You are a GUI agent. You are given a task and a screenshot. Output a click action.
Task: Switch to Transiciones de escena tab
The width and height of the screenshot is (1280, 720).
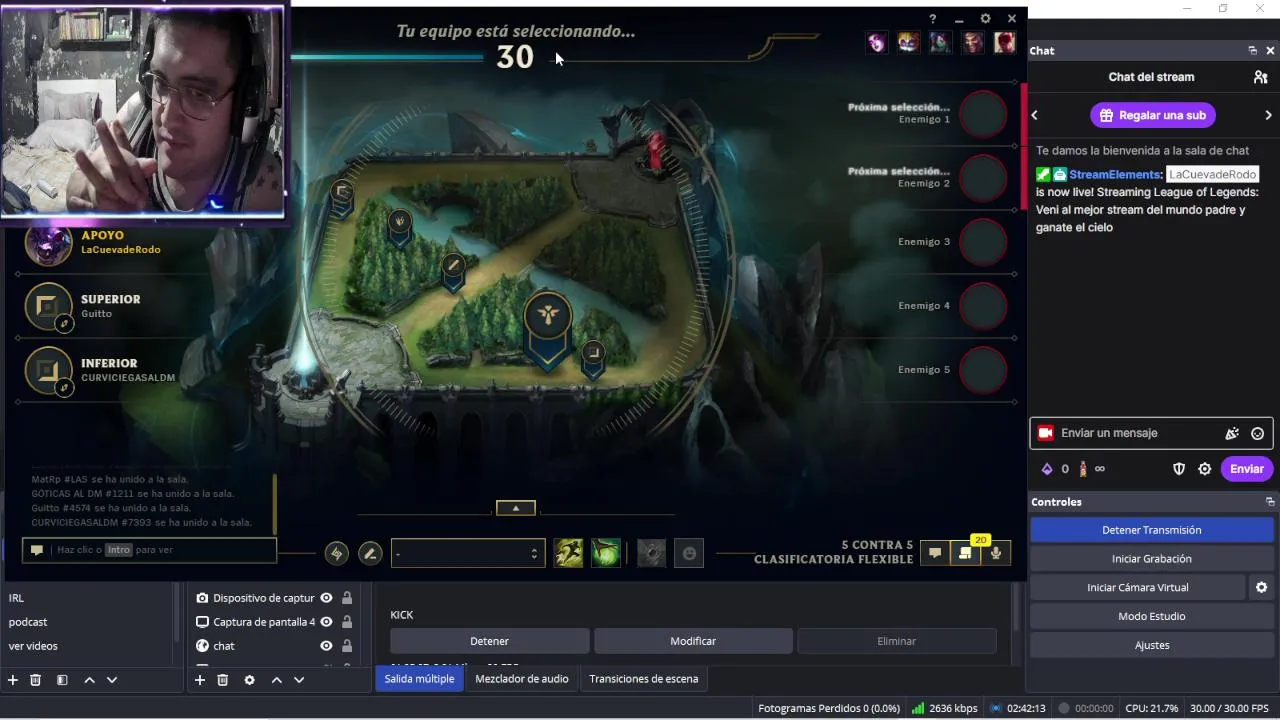(644, 679)
